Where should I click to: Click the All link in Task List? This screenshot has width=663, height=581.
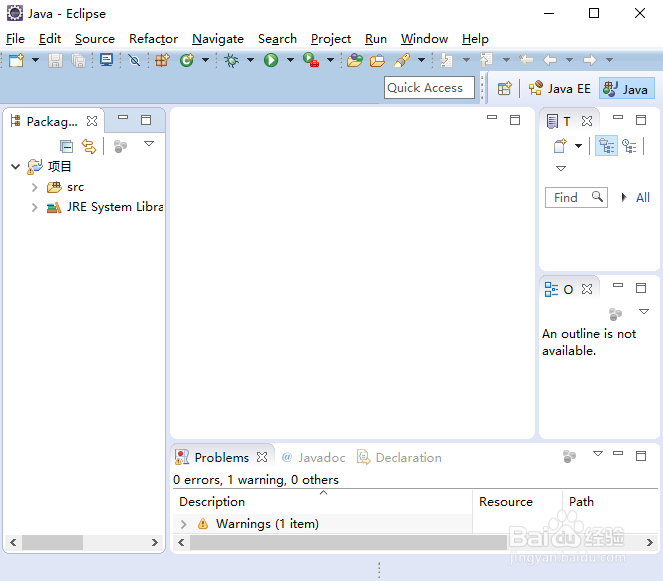[x=643, y=197]
